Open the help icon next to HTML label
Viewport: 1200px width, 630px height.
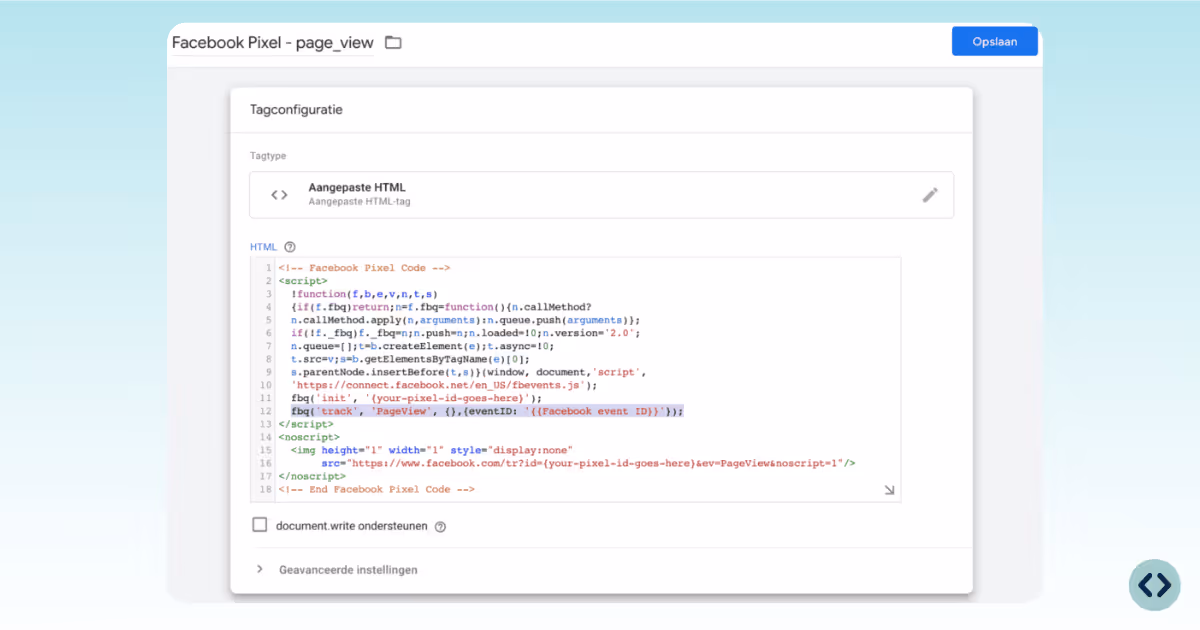click(x=290, y=246)
